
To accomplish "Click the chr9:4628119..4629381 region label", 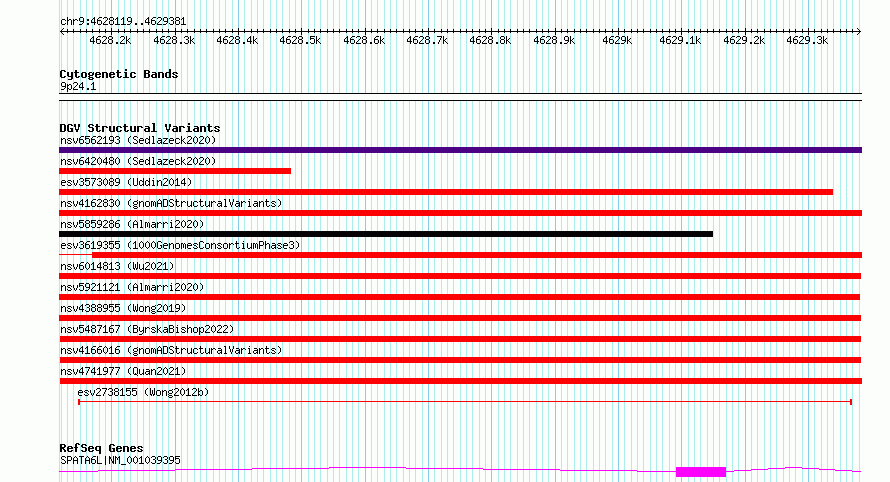I will (x=123, y=21).
